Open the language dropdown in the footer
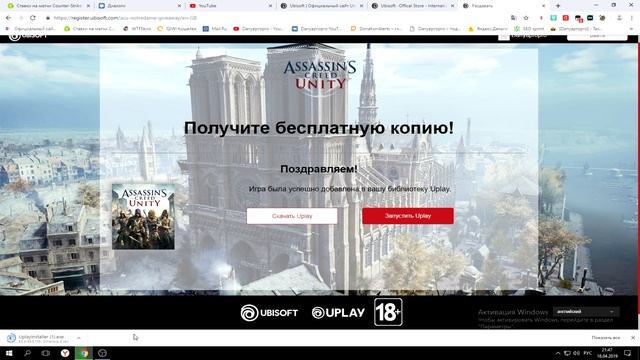 (x=586, y=311)
